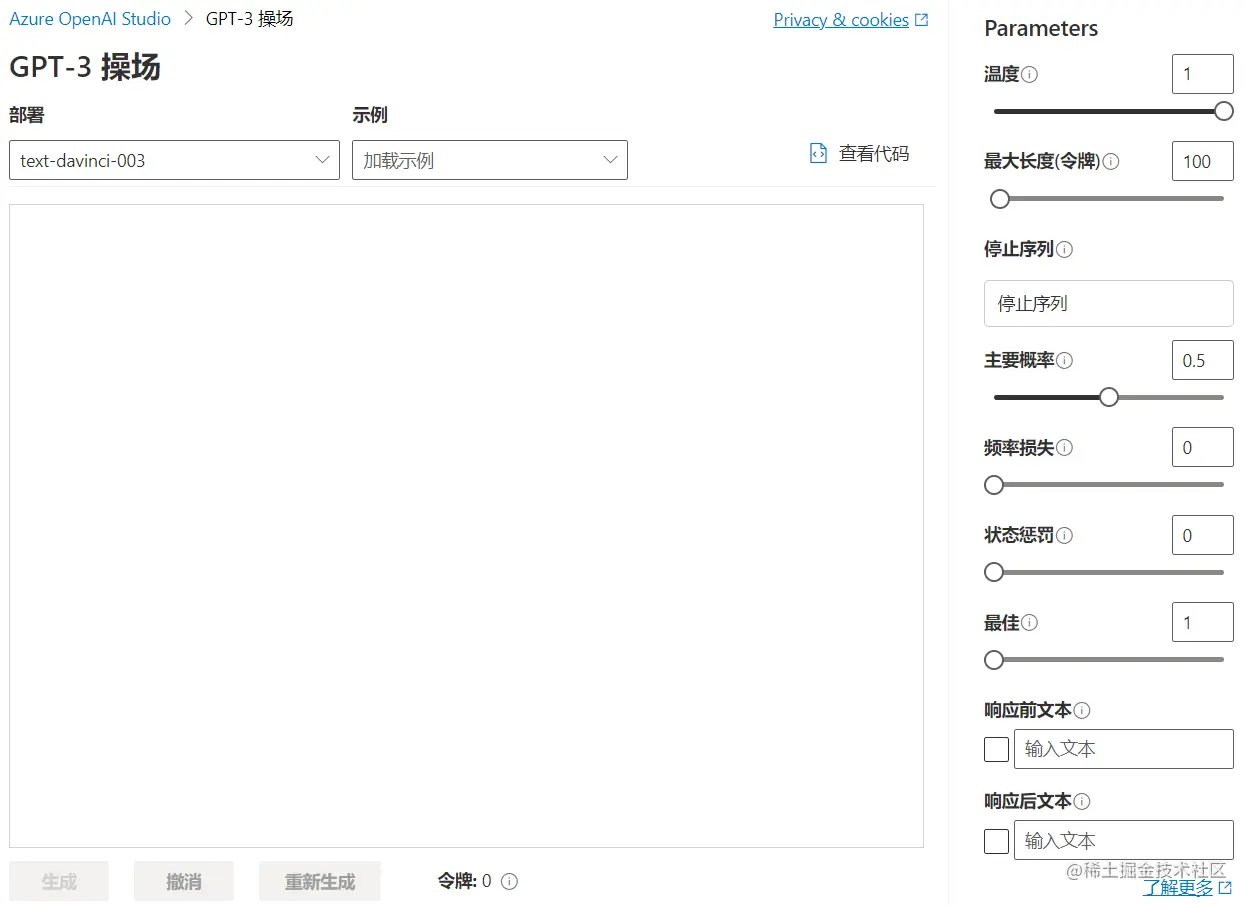
Task: Click the 状态惩罚 slider handle
Action: [994, 572]
